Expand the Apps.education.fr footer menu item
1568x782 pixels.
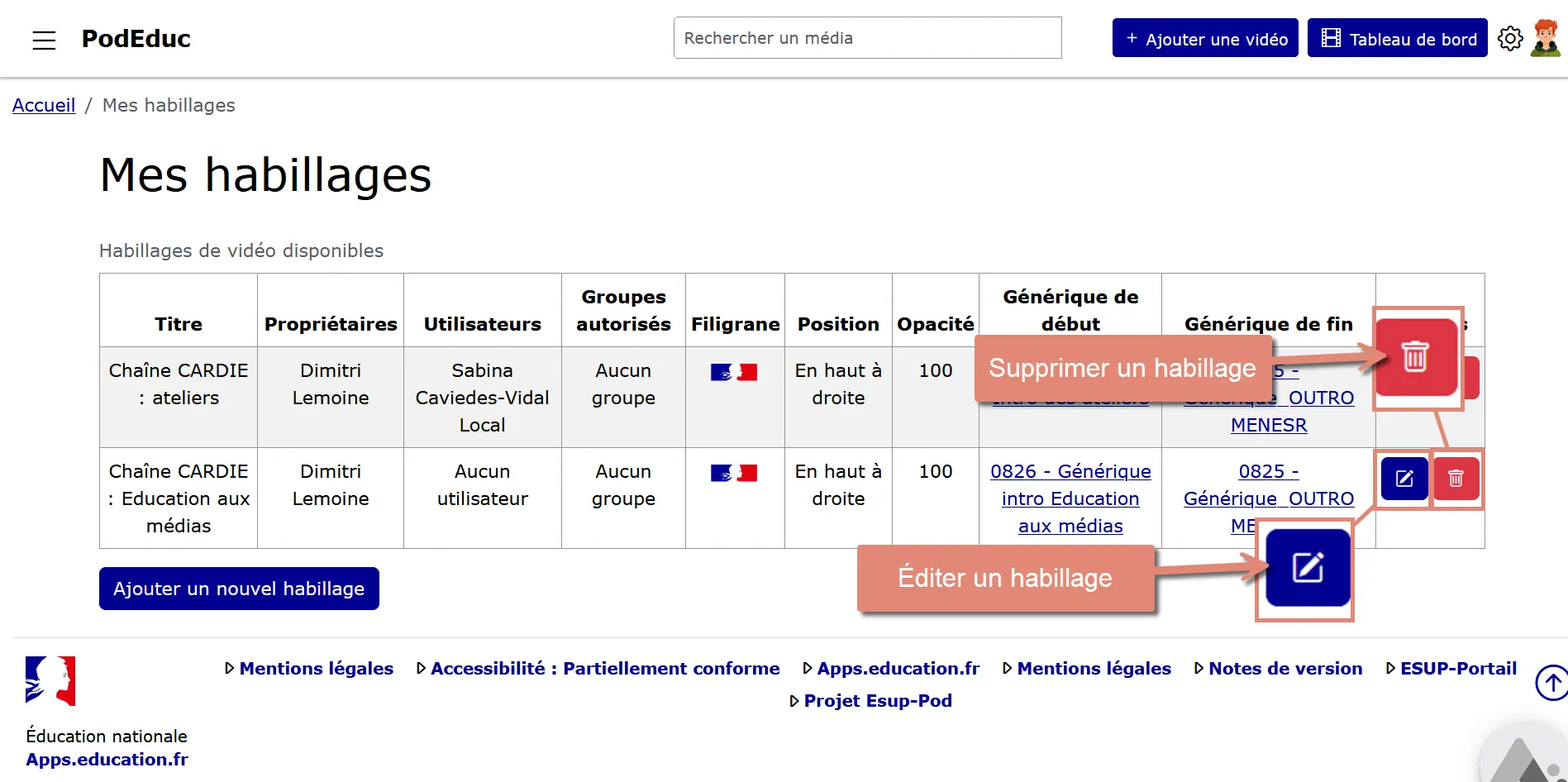tap(891, 668)
